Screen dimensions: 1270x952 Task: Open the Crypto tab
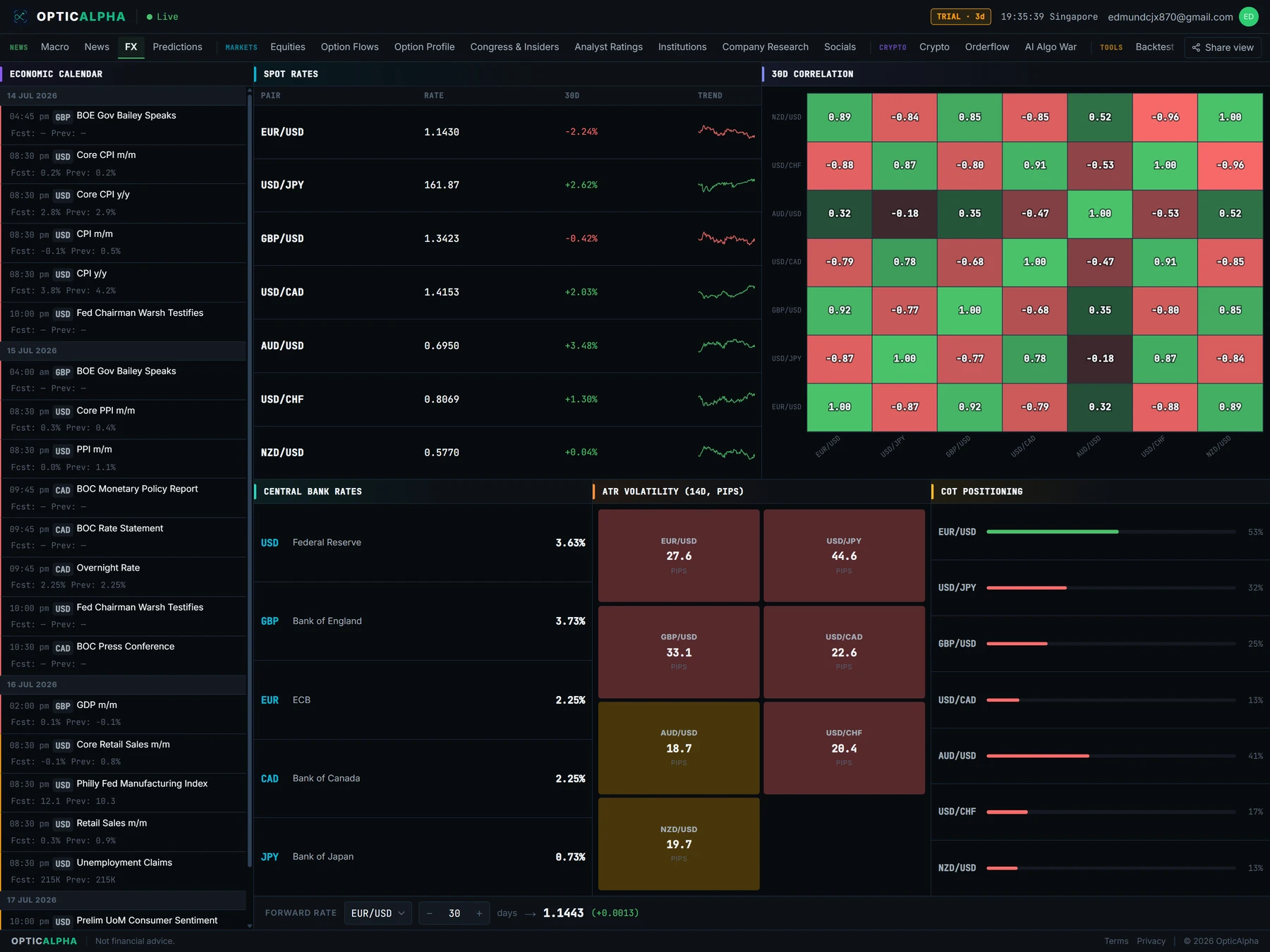[x=934, y=47]
